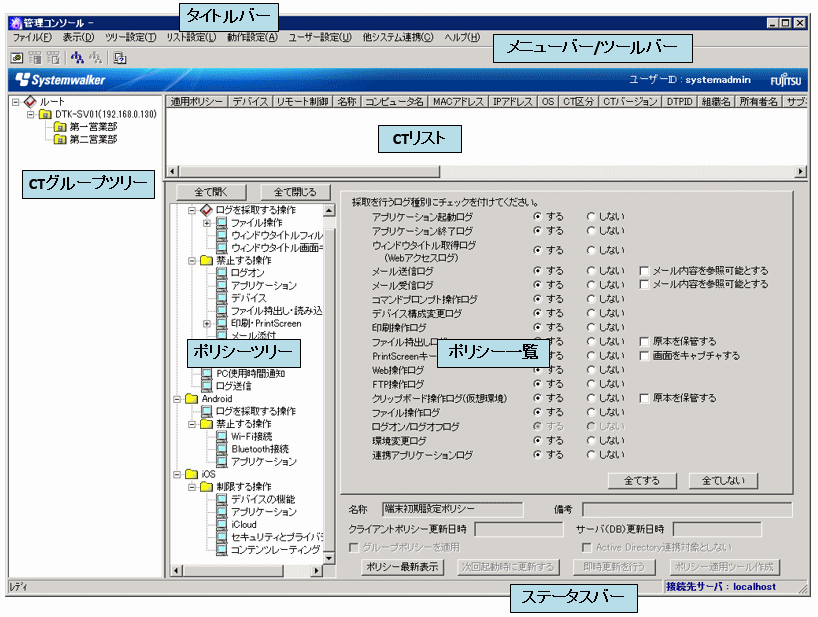Collapse the Android policy folder
The height and width of the screenshot is (617, 818).
[x=177, y=399]
